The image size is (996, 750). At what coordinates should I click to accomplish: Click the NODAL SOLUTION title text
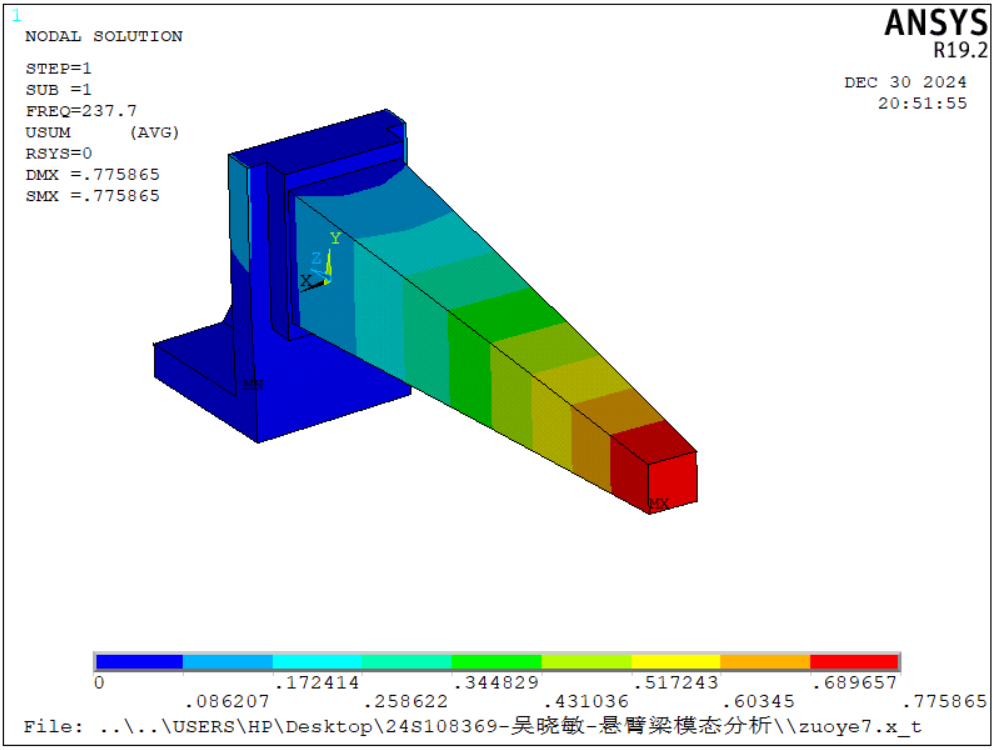coord(104,36)
